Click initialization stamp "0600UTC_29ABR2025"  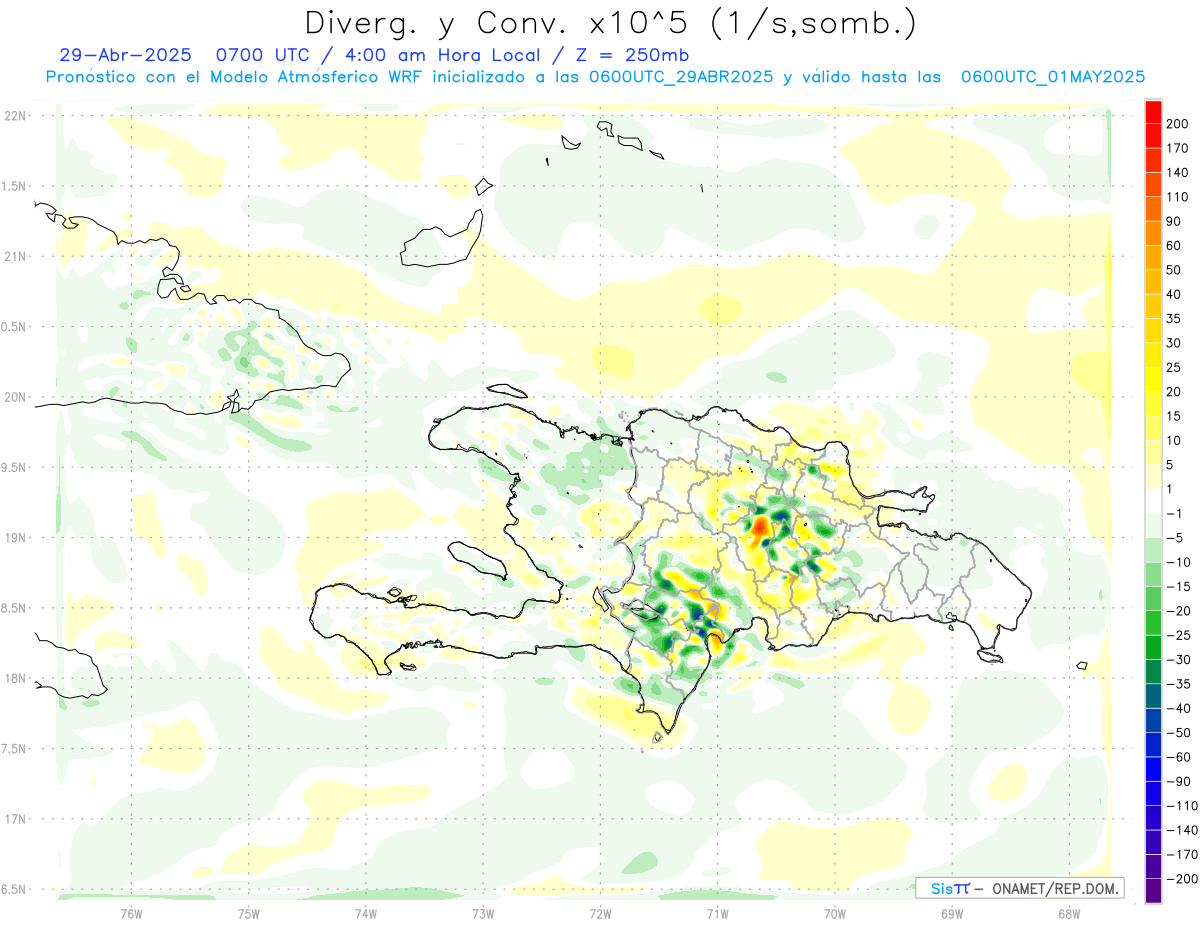pos(680,77)
